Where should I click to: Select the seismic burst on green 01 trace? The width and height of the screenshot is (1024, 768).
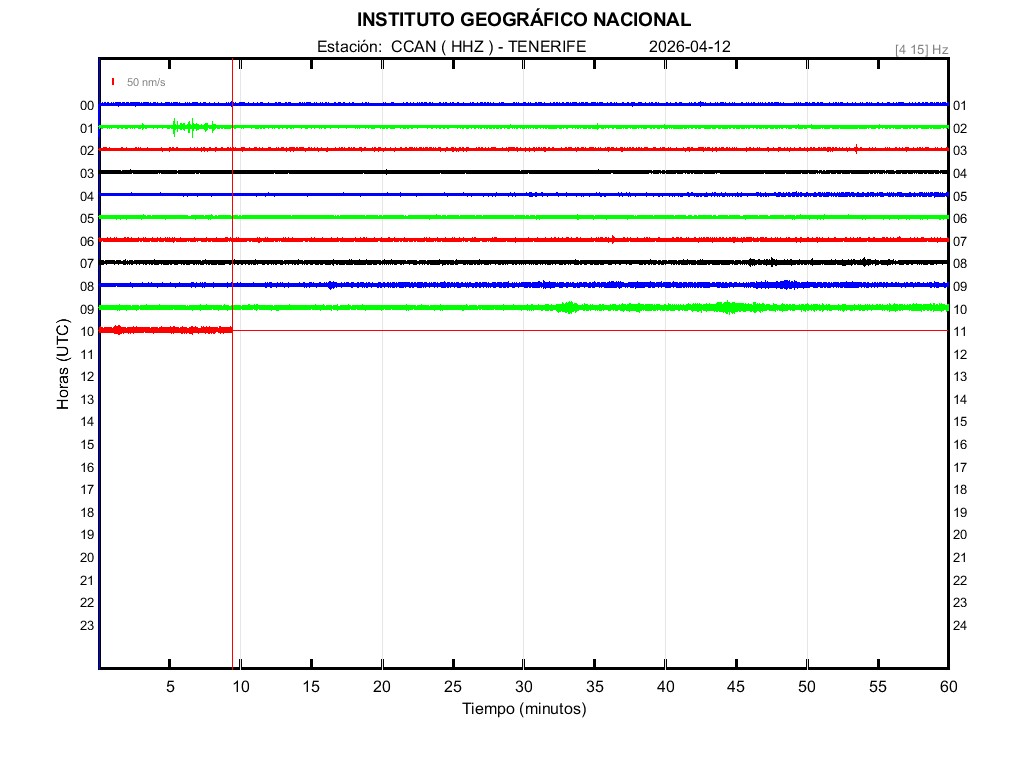190,127
